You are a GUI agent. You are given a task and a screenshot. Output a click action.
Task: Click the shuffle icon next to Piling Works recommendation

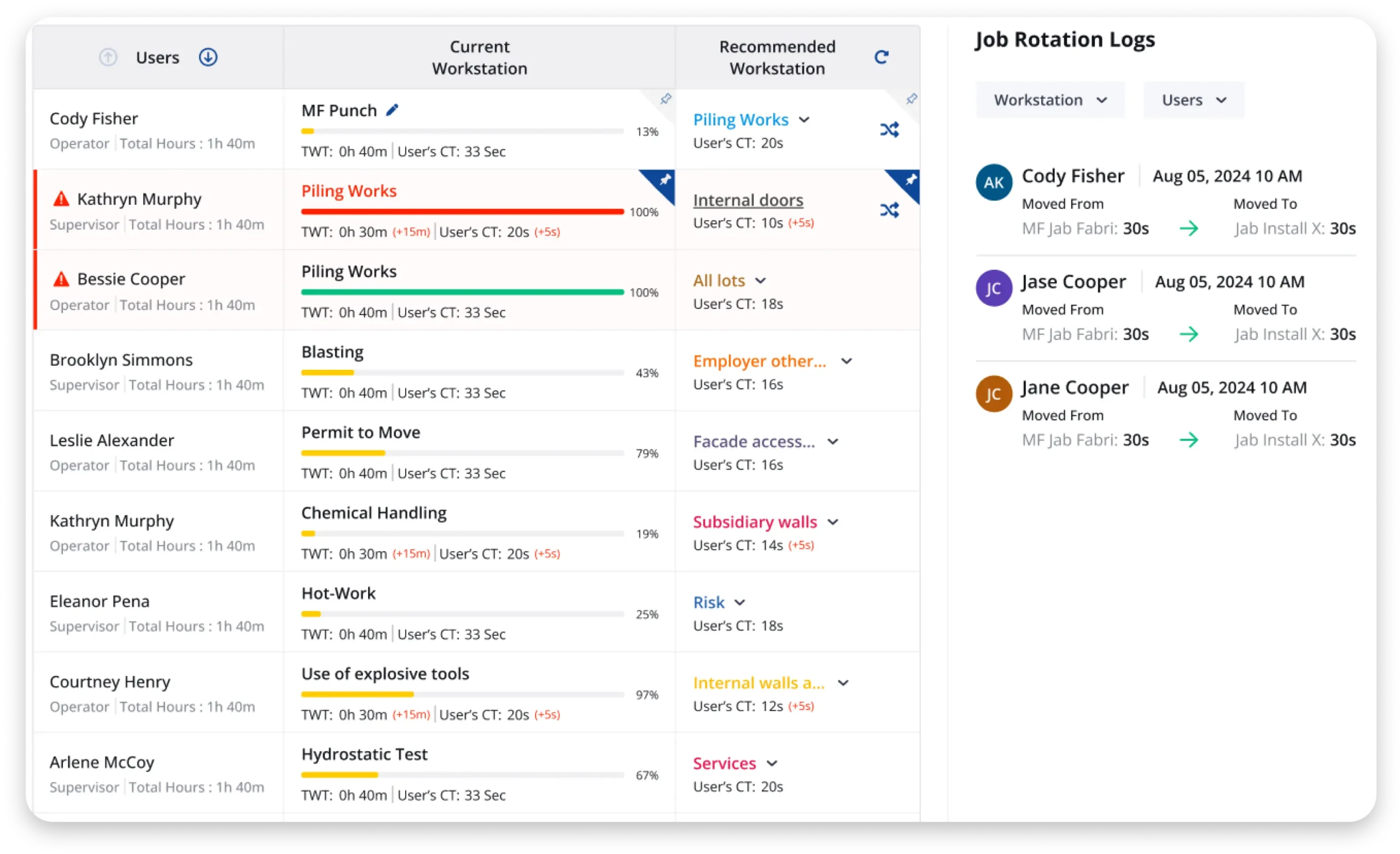[890, 129]
